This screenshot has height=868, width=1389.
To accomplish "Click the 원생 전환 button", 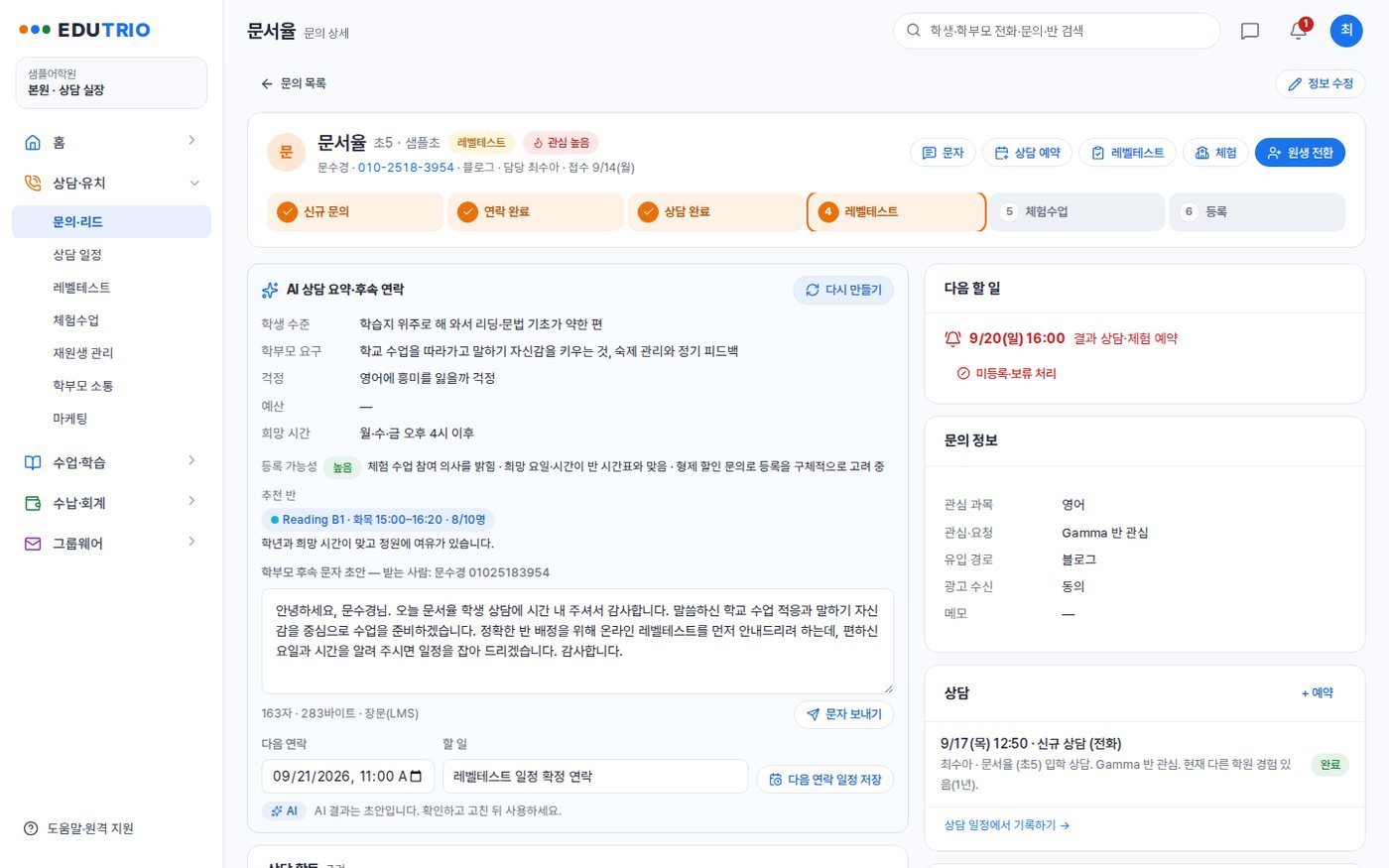I will point(1300,153).
